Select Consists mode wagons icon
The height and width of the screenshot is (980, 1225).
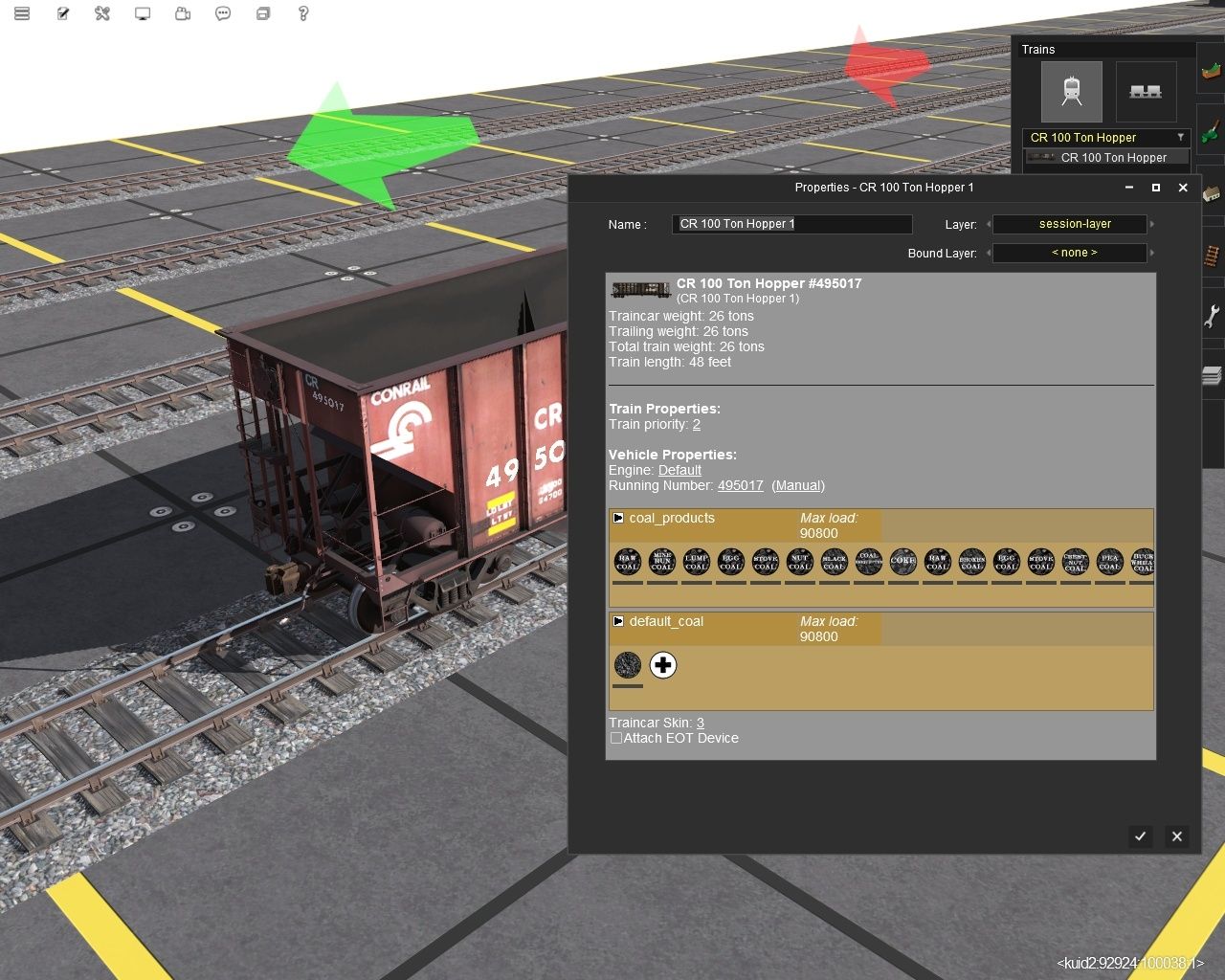(x=1146, y=92)
